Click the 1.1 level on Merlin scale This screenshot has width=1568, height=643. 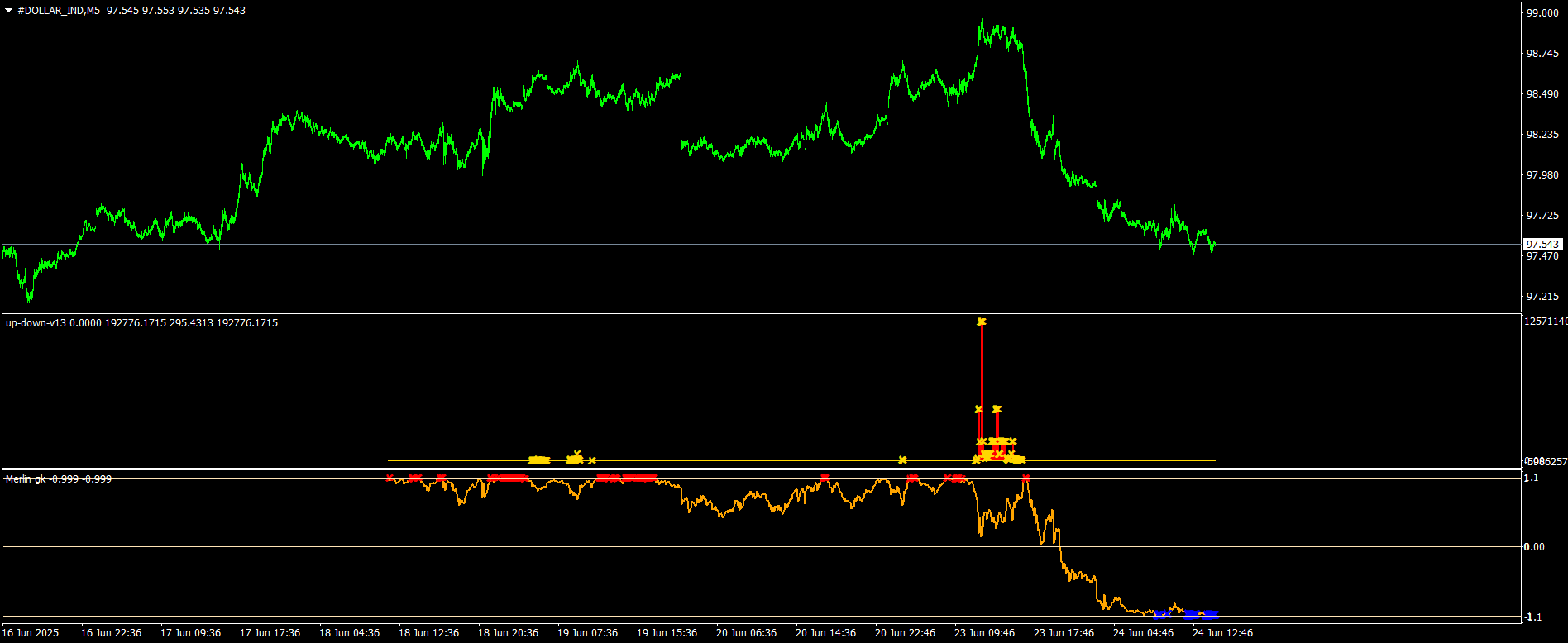(x=1532, y=479)
